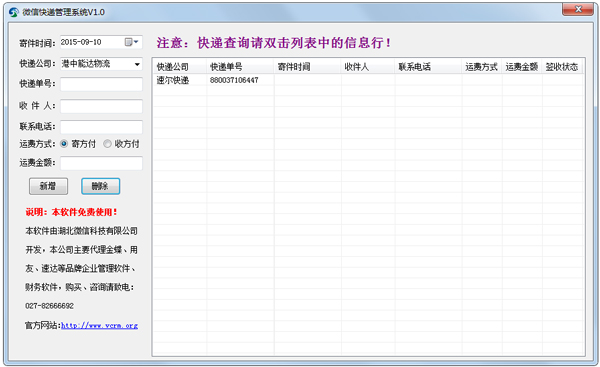The height and width of the screenshot is (367, 600).
Task: Close the 微信快递管理系统 window
Action: point(578,10)
